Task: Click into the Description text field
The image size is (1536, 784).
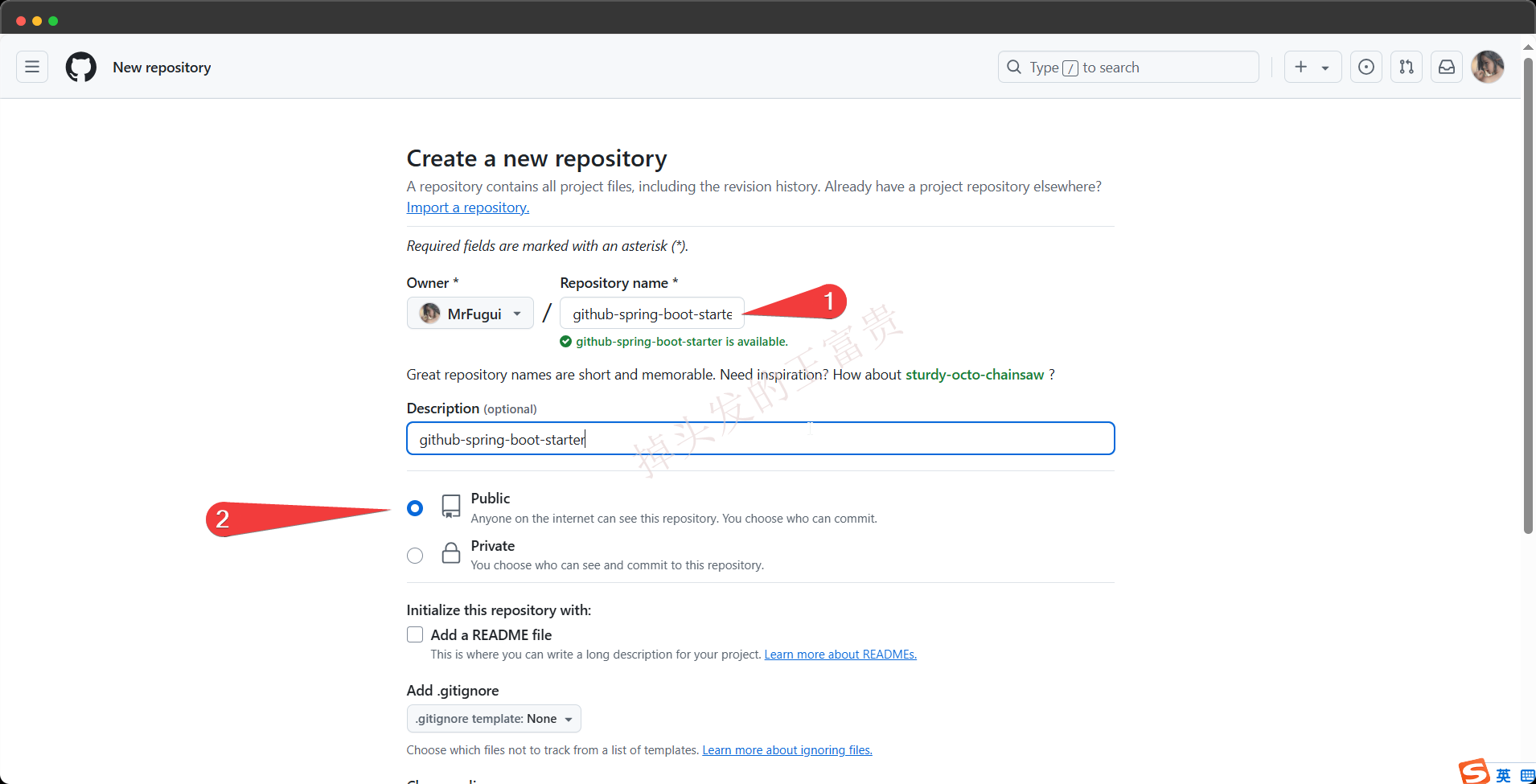Action: click(x=760, y=438)
